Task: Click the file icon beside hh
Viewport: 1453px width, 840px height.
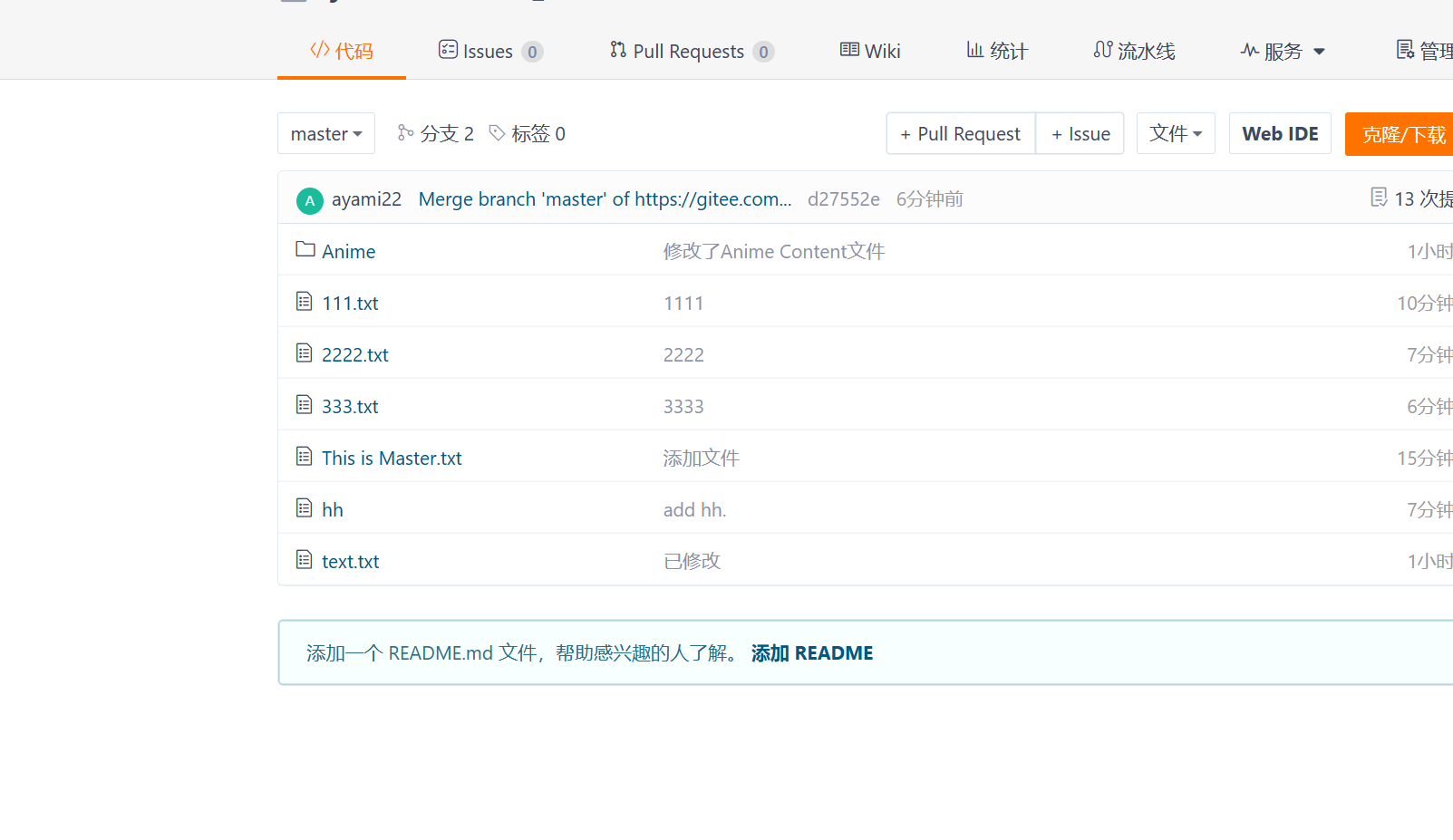Action: 305,508
